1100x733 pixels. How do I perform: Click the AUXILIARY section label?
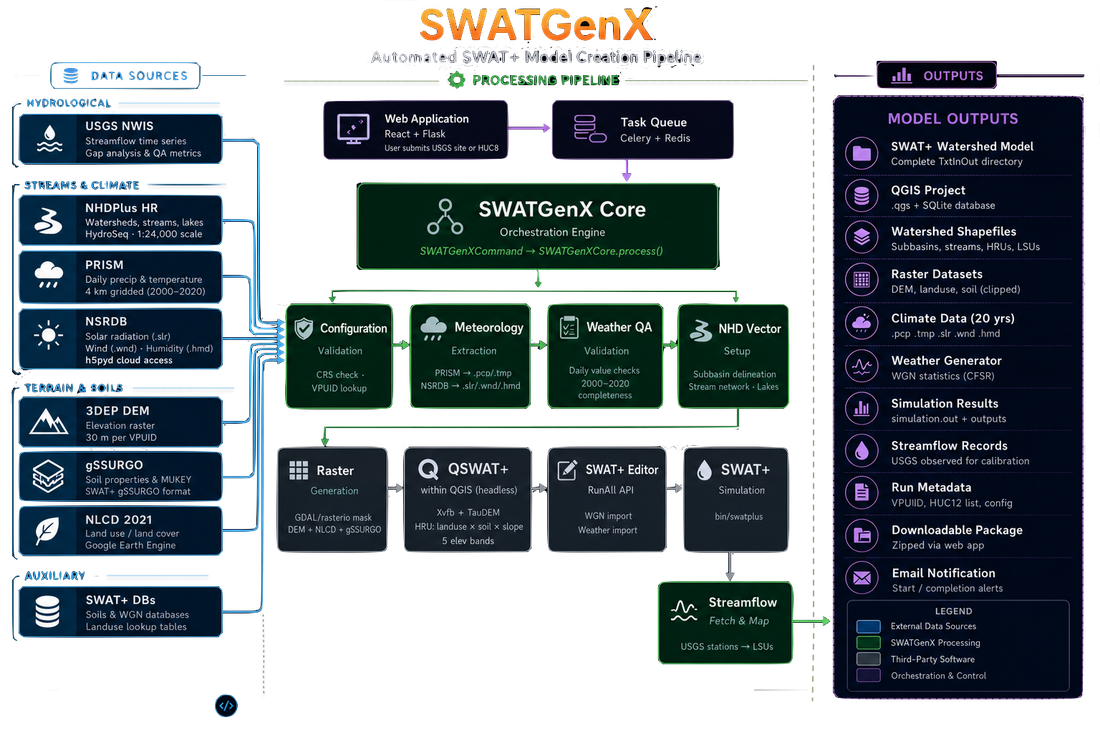pyautogui.click(x=55, y=576)
